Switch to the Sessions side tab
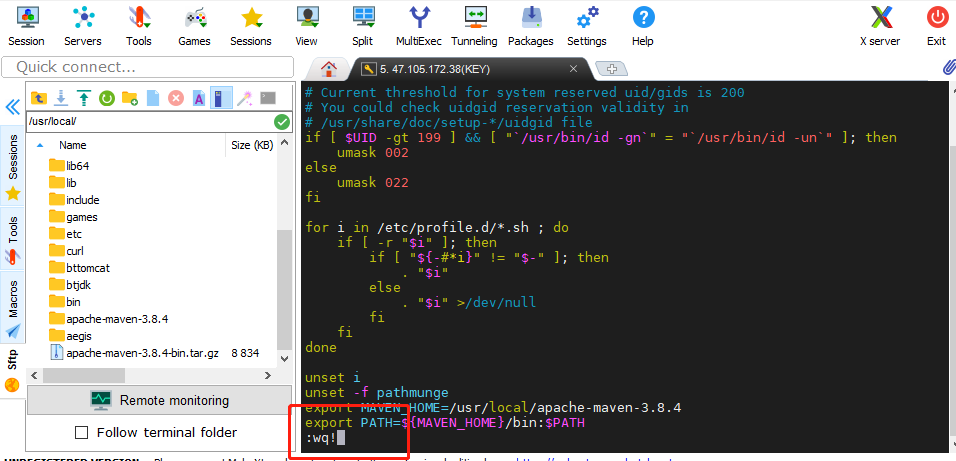 (x=13, y=167)
